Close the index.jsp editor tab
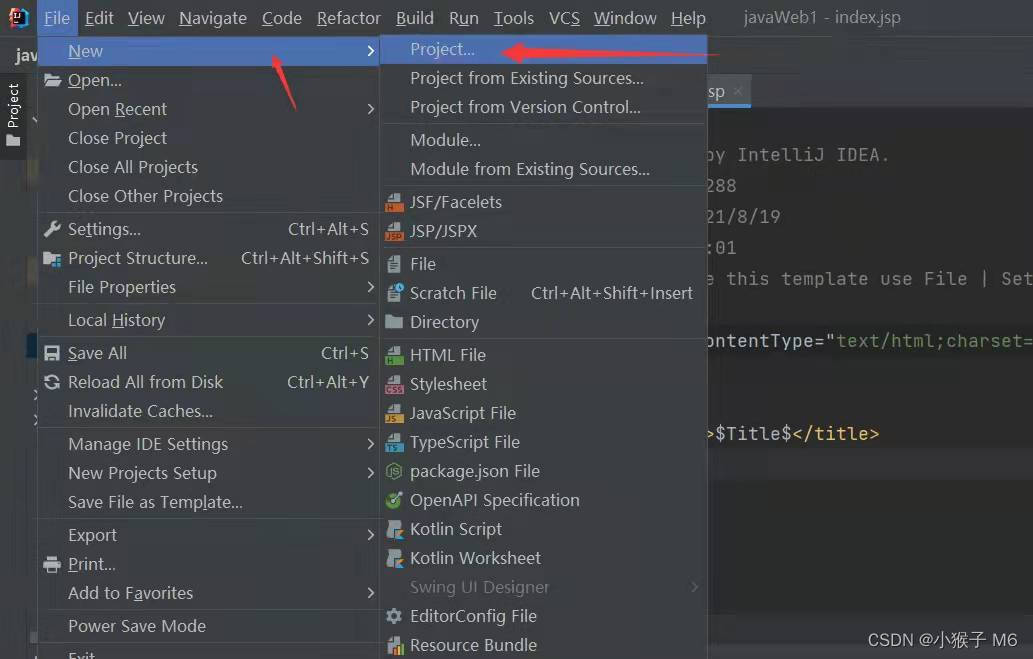 click(x=738, y=91)
